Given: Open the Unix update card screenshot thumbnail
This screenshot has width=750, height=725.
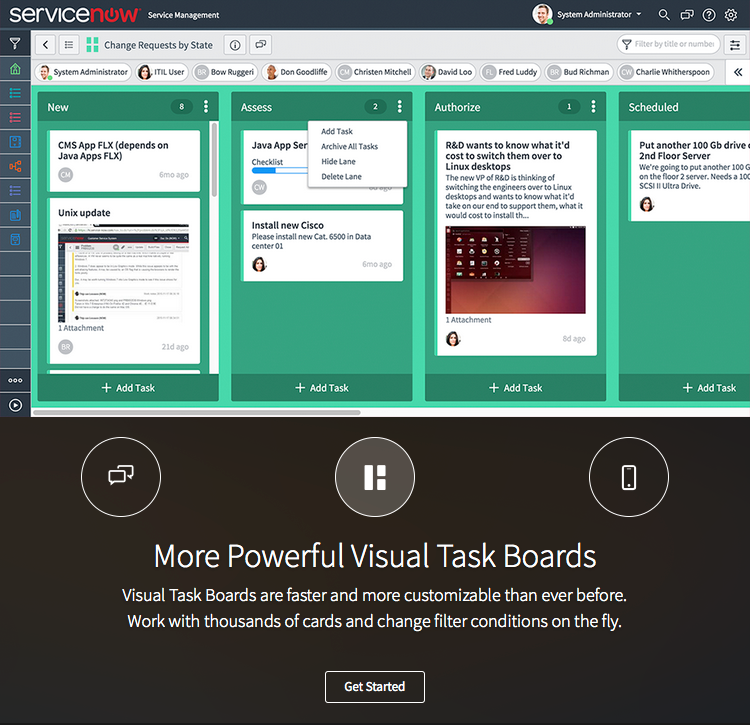Looking at the screenshot, I should tap(123, 273).
